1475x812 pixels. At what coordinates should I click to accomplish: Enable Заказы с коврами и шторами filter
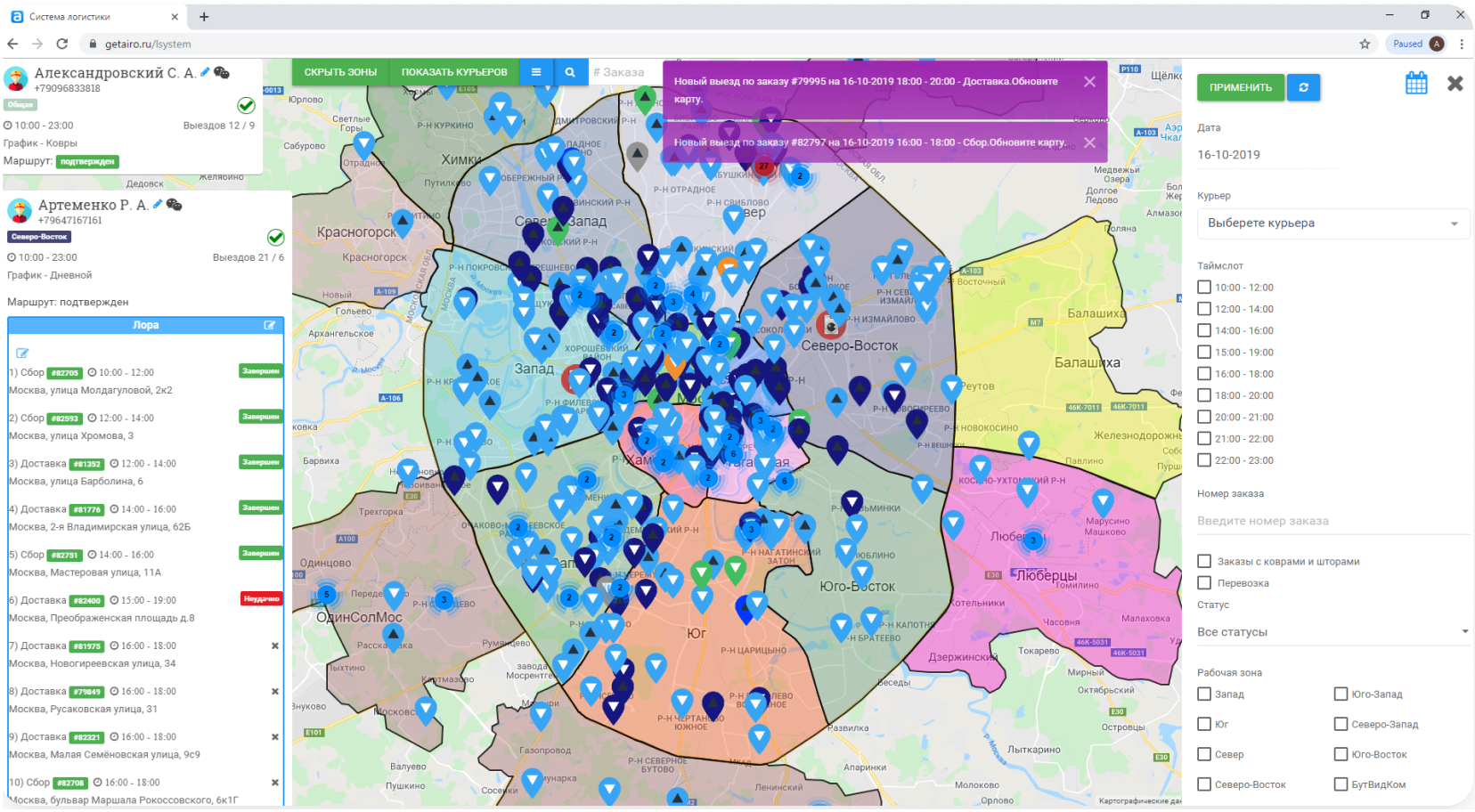(1204, 562)
